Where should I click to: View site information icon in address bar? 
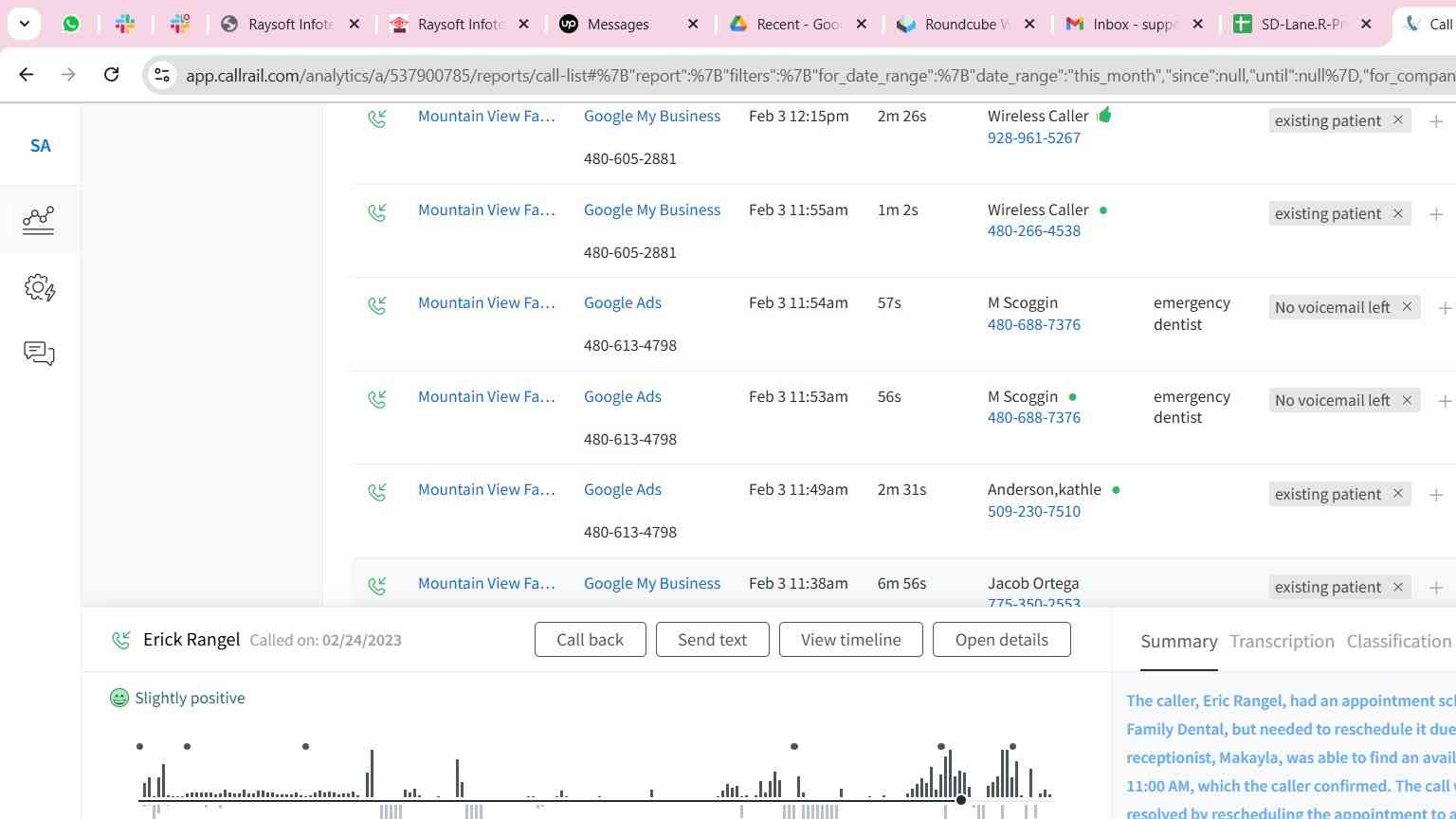(162, 75)
